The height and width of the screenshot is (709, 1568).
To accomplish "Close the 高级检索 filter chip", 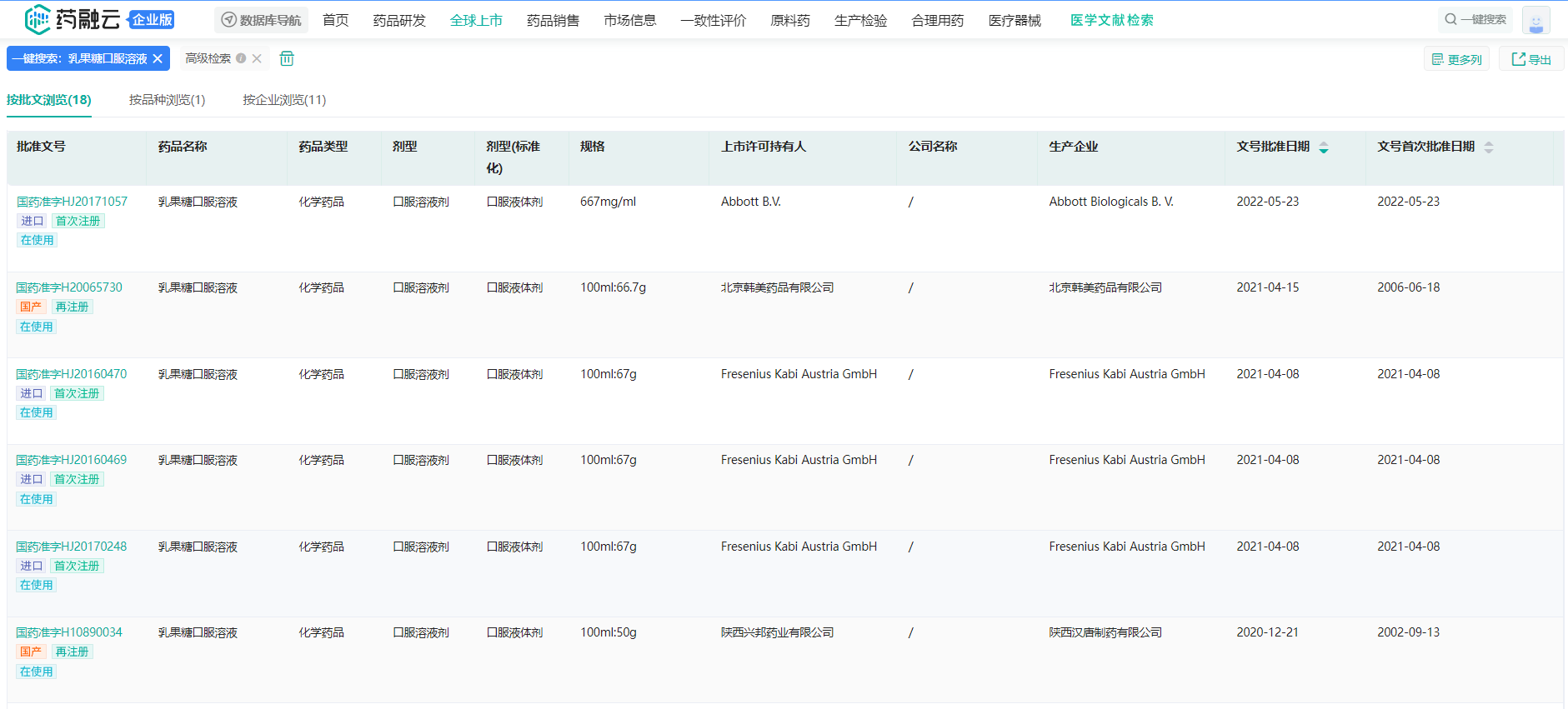I will 257,58.
